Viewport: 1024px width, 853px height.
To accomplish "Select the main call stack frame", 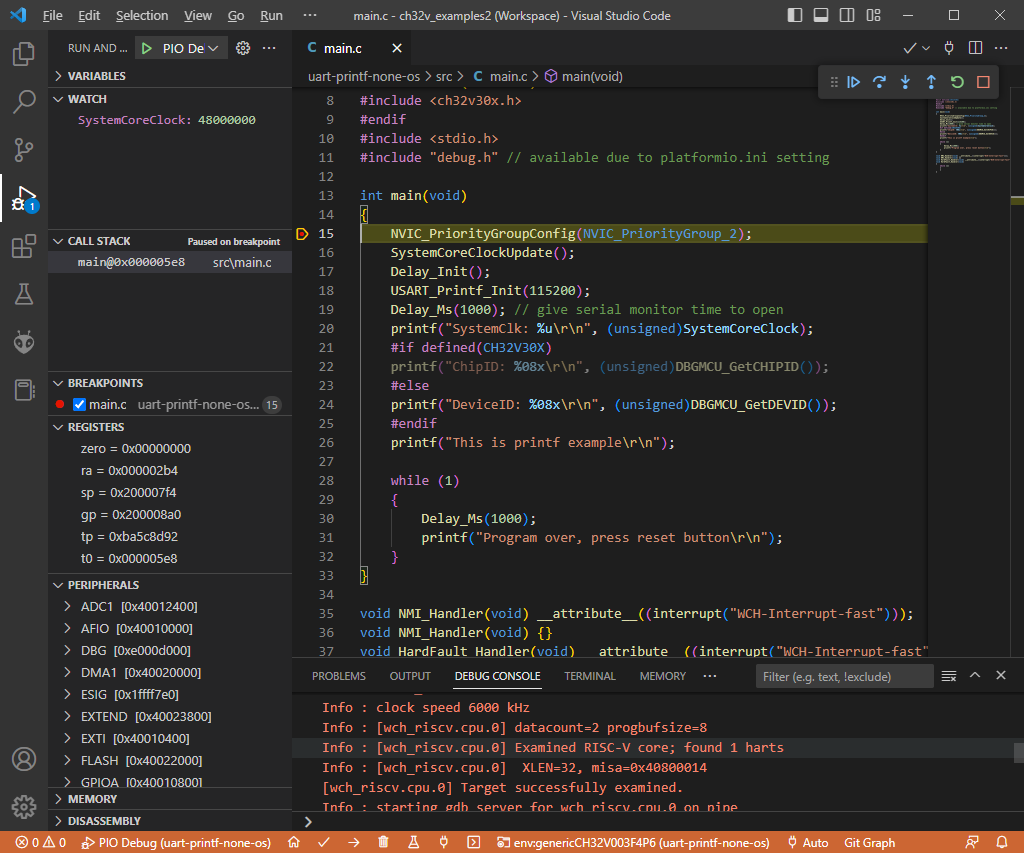I will (x=130, y=262).
